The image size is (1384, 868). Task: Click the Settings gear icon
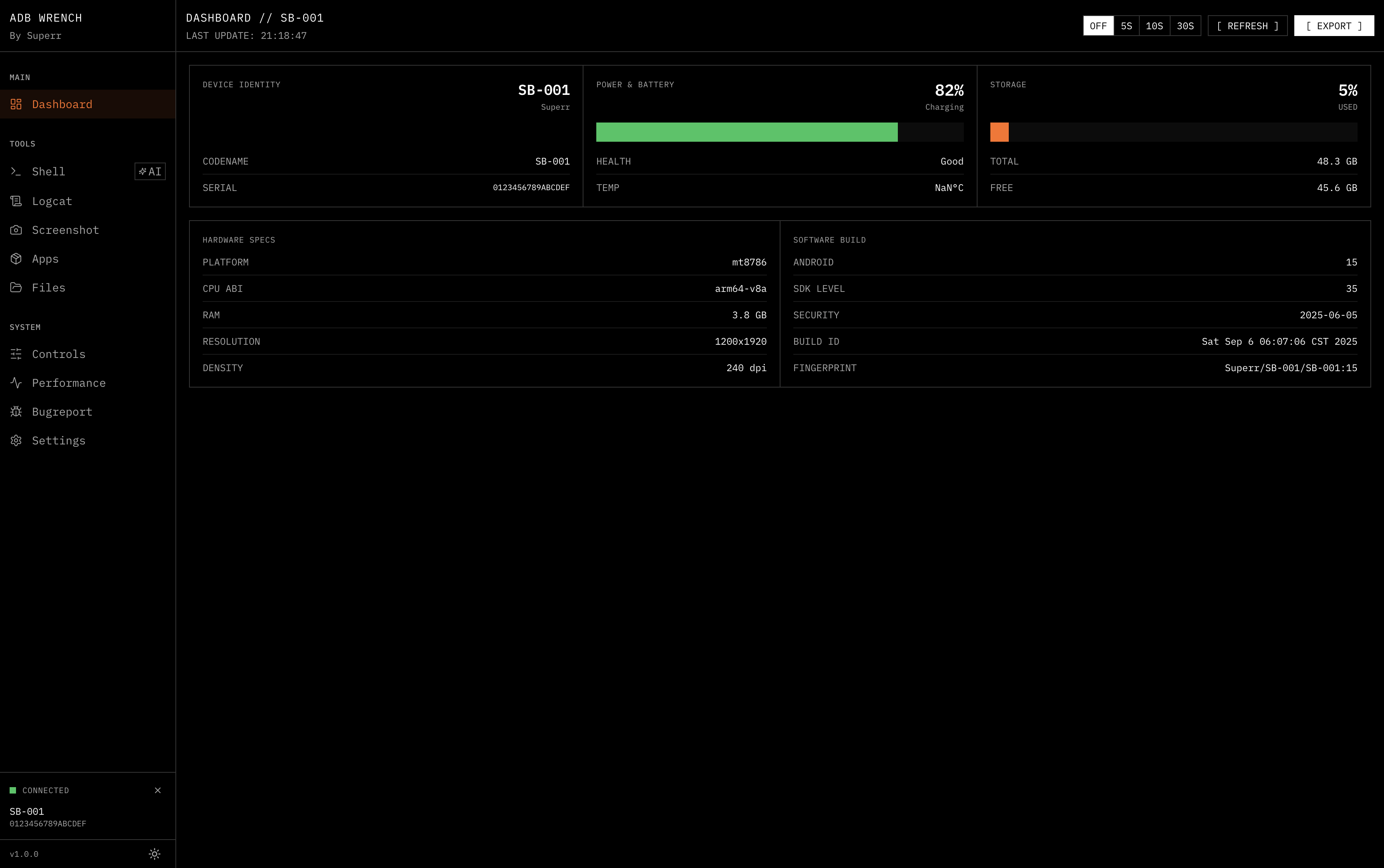click(x=16, y=440)
